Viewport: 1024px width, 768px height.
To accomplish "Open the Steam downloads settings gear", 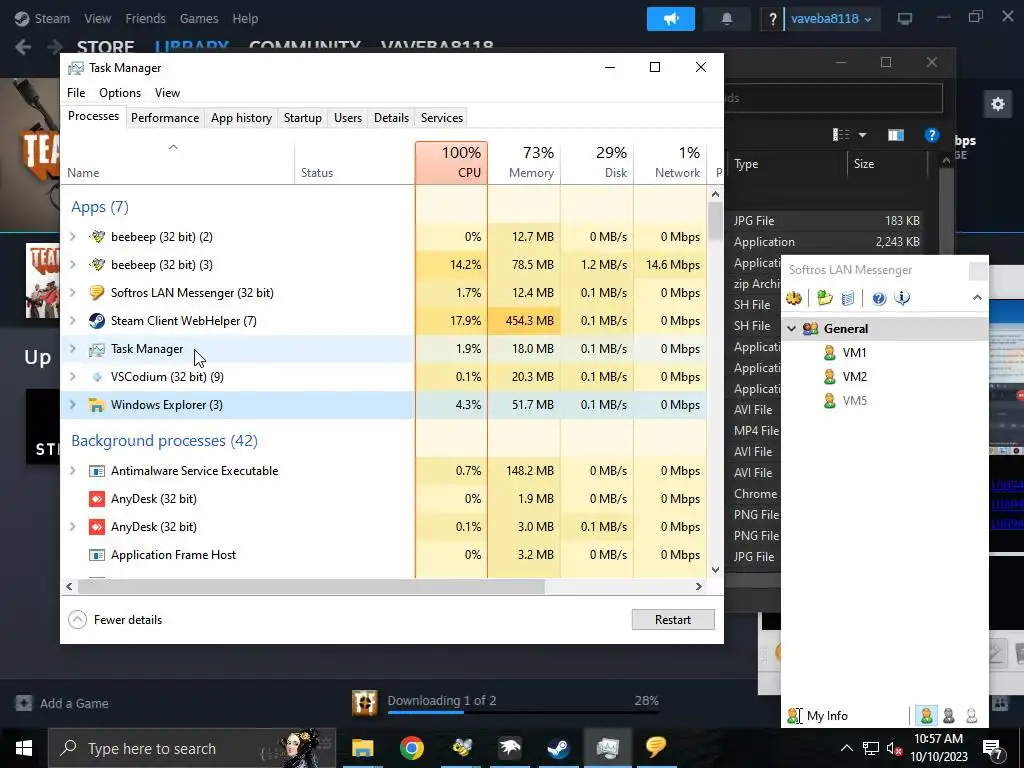I will click(x=997, y=104).
